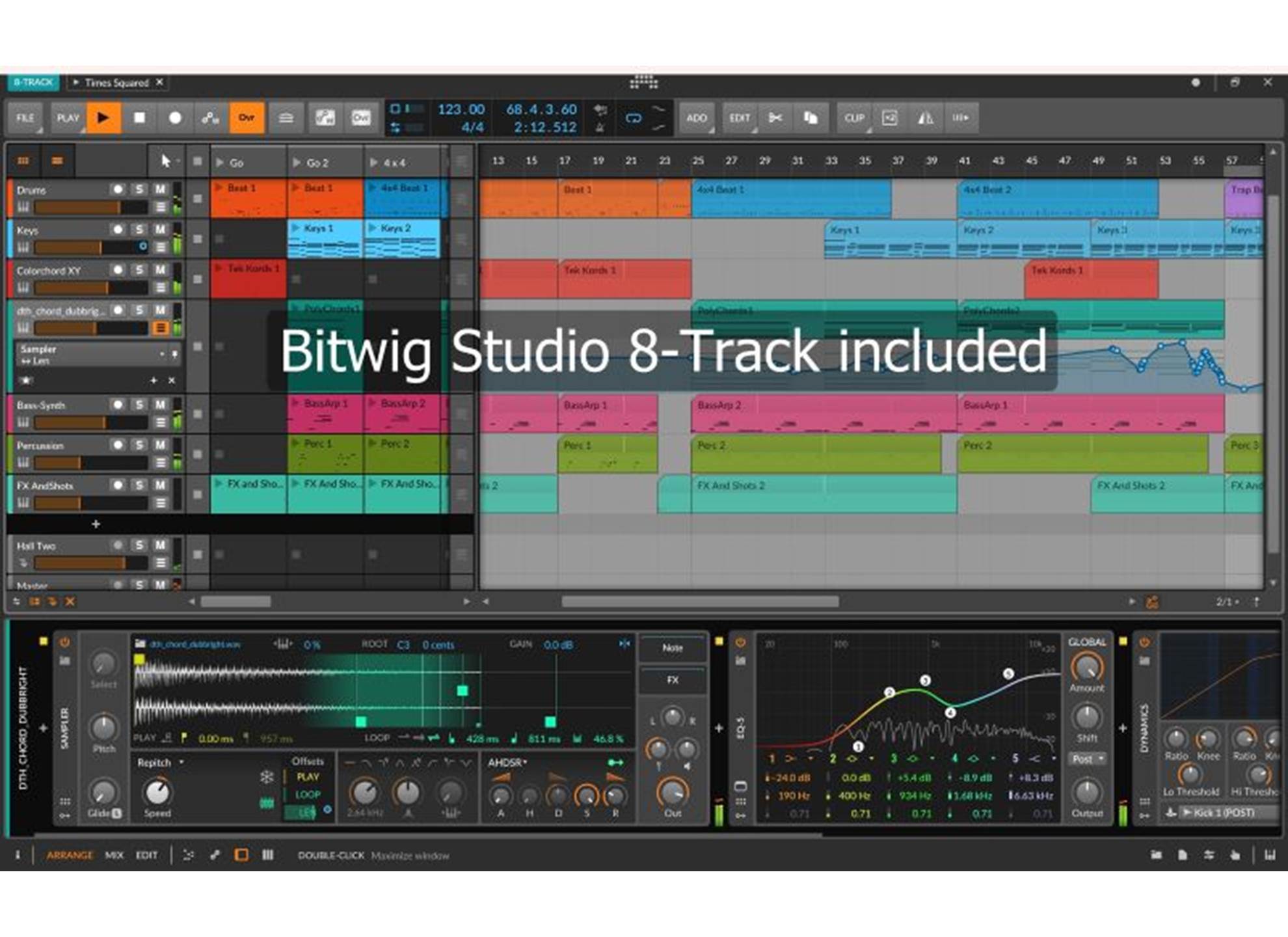Open the Post dropdown in EQ-5
The height and width of the screenshot is (937, 1288).
click(1088, 759)
